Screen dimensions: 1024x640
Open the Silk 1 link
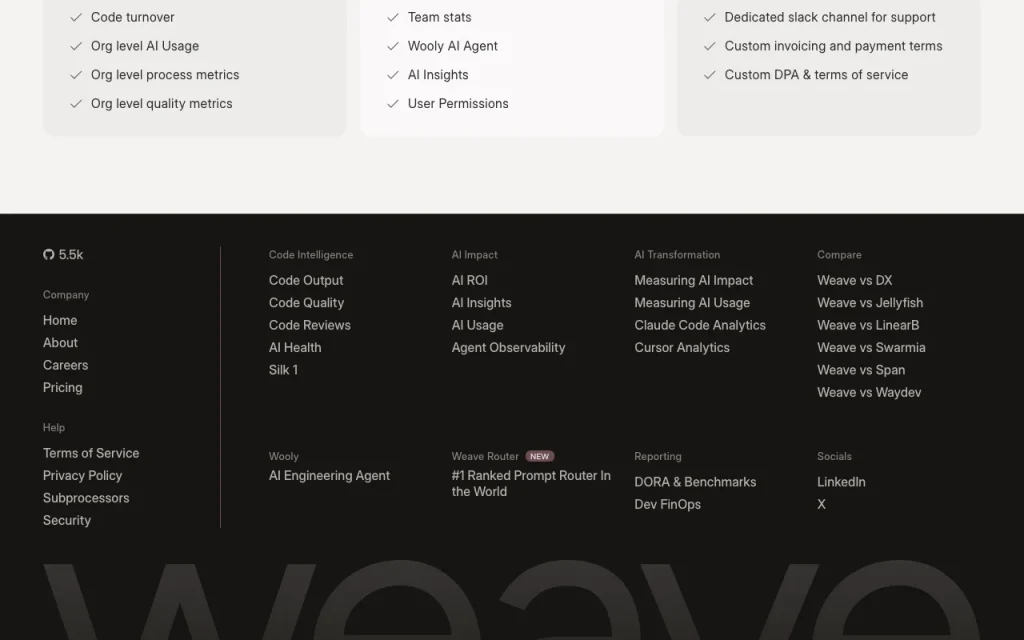click(283, 370)
